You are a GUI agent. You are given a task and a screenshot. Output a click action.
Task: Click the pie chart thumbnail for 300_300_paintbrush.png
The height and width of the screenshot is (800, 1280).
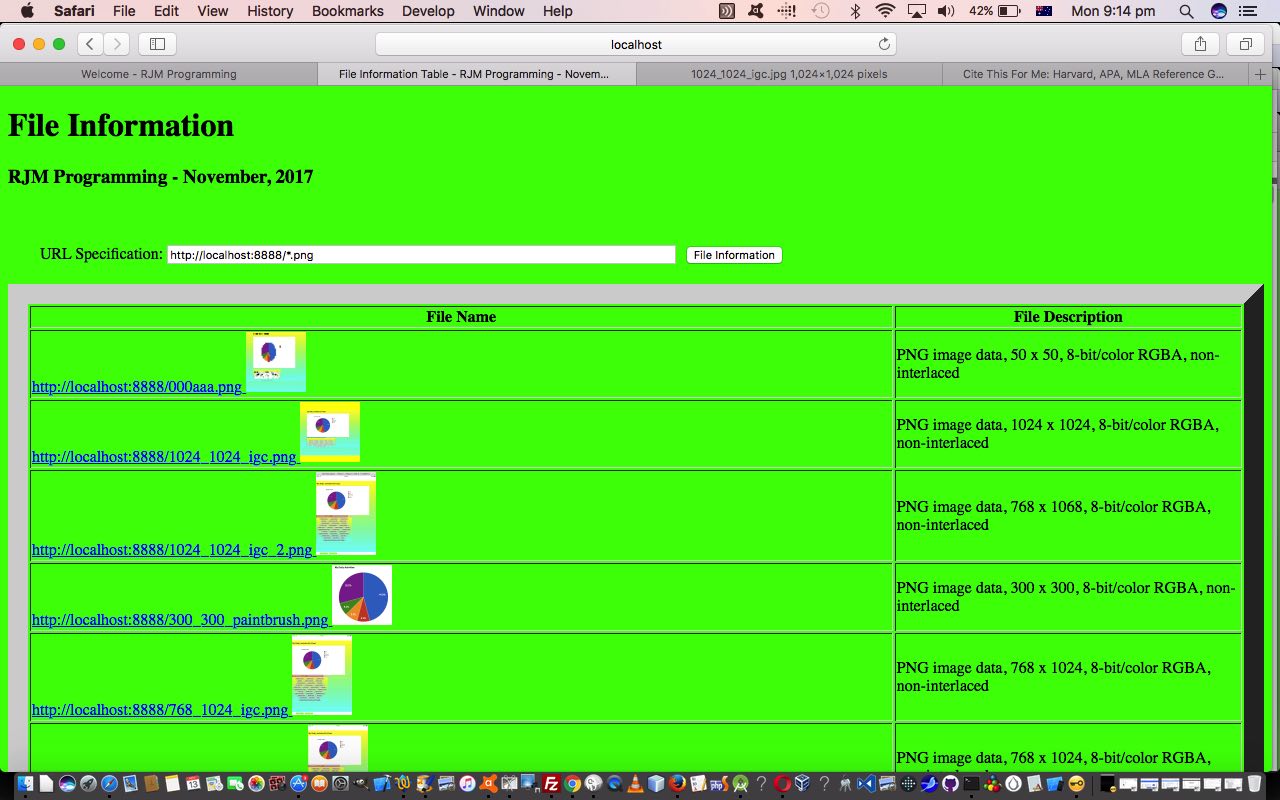coord(362,595)
